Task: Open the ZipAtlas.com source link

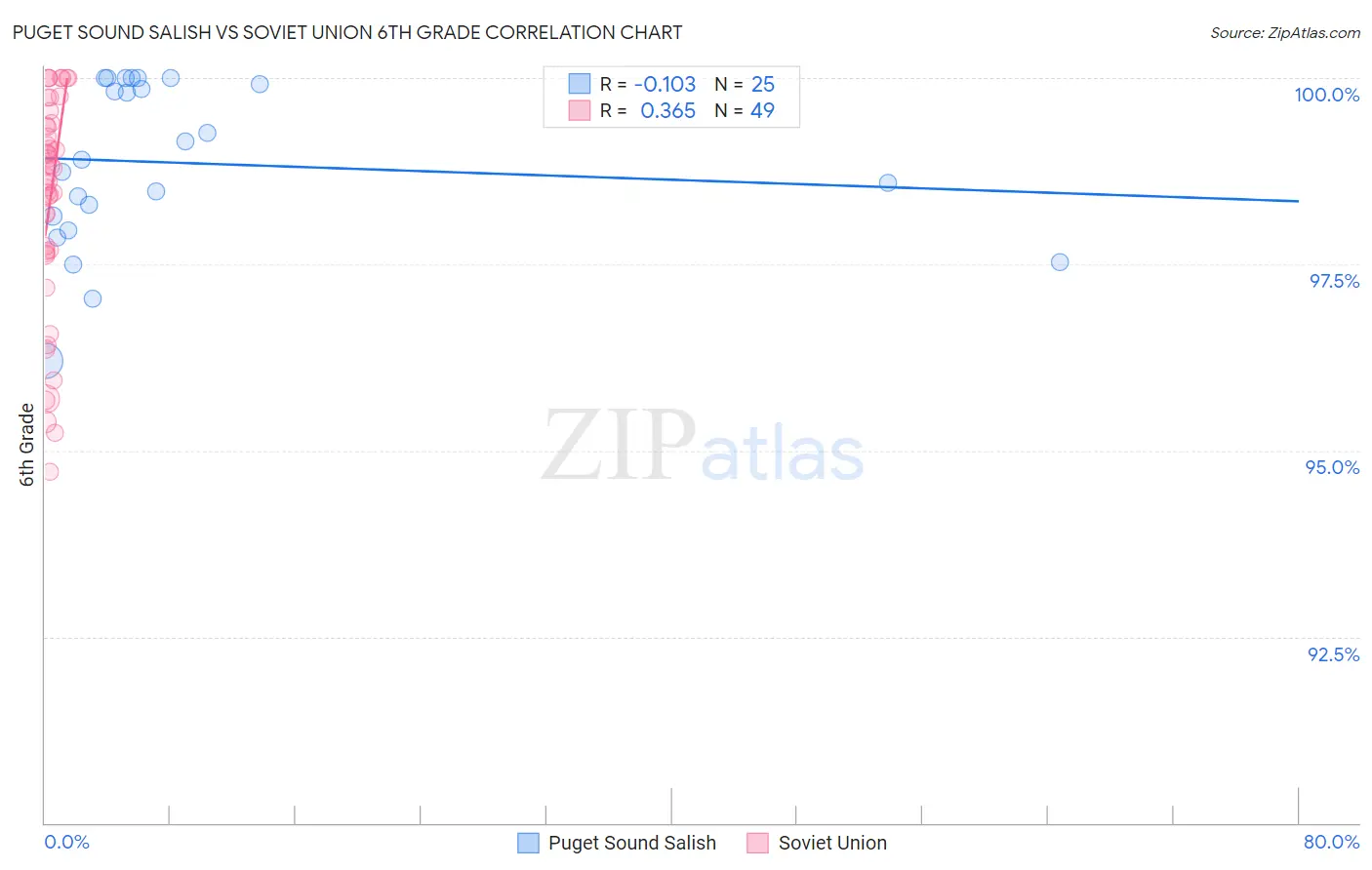Action: [x=1285, y=32]
